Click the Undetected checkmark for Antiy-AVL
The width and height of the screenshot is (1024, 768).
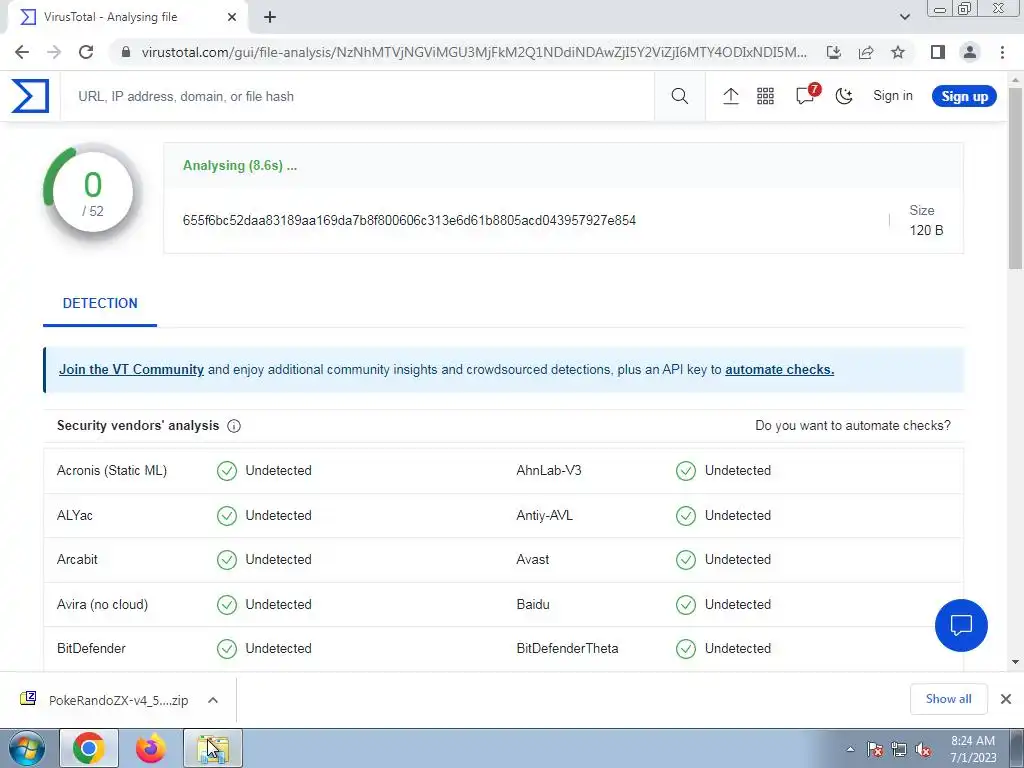pyautogui.click(x=686, y=515)
